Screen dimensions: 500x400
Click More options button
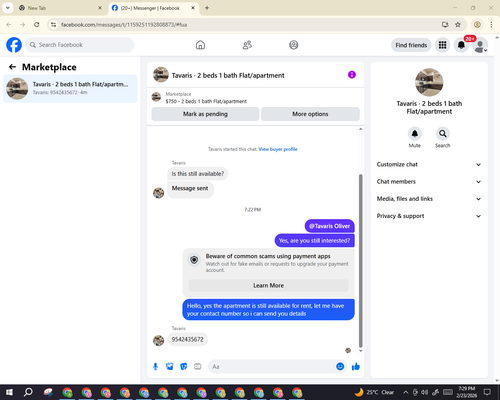click(310, 114)
